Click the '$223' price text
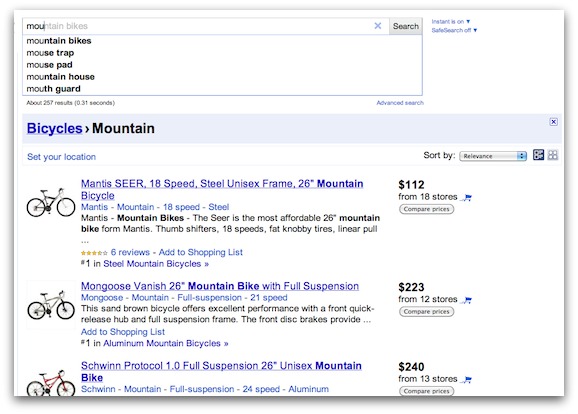The height and width of the screenshot is (414, 578). pyautogui.click(x=411, y=288)
